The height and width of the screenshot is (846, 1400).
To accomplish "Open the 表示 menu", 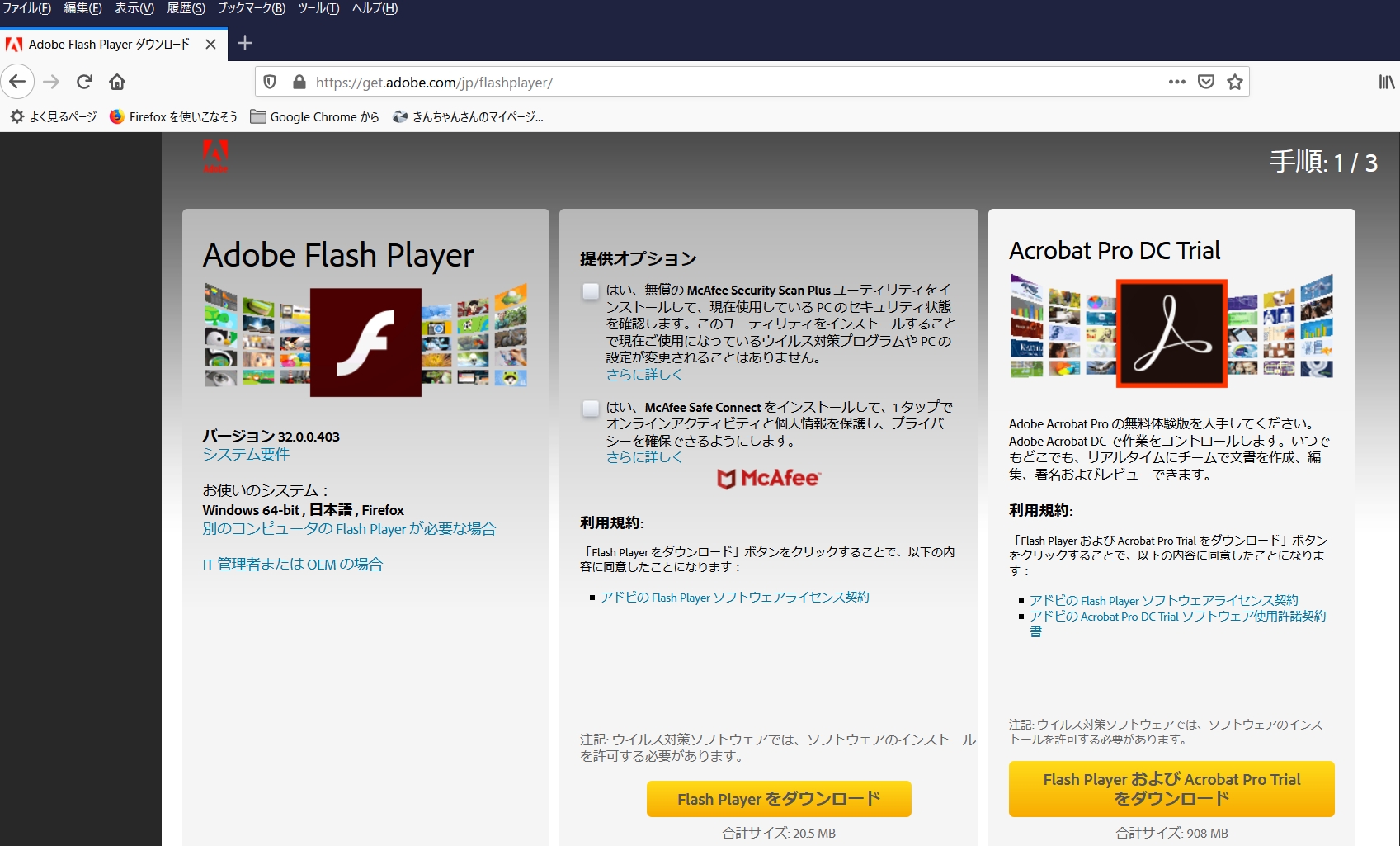I will pyautogui.click(x=134, y=8).
